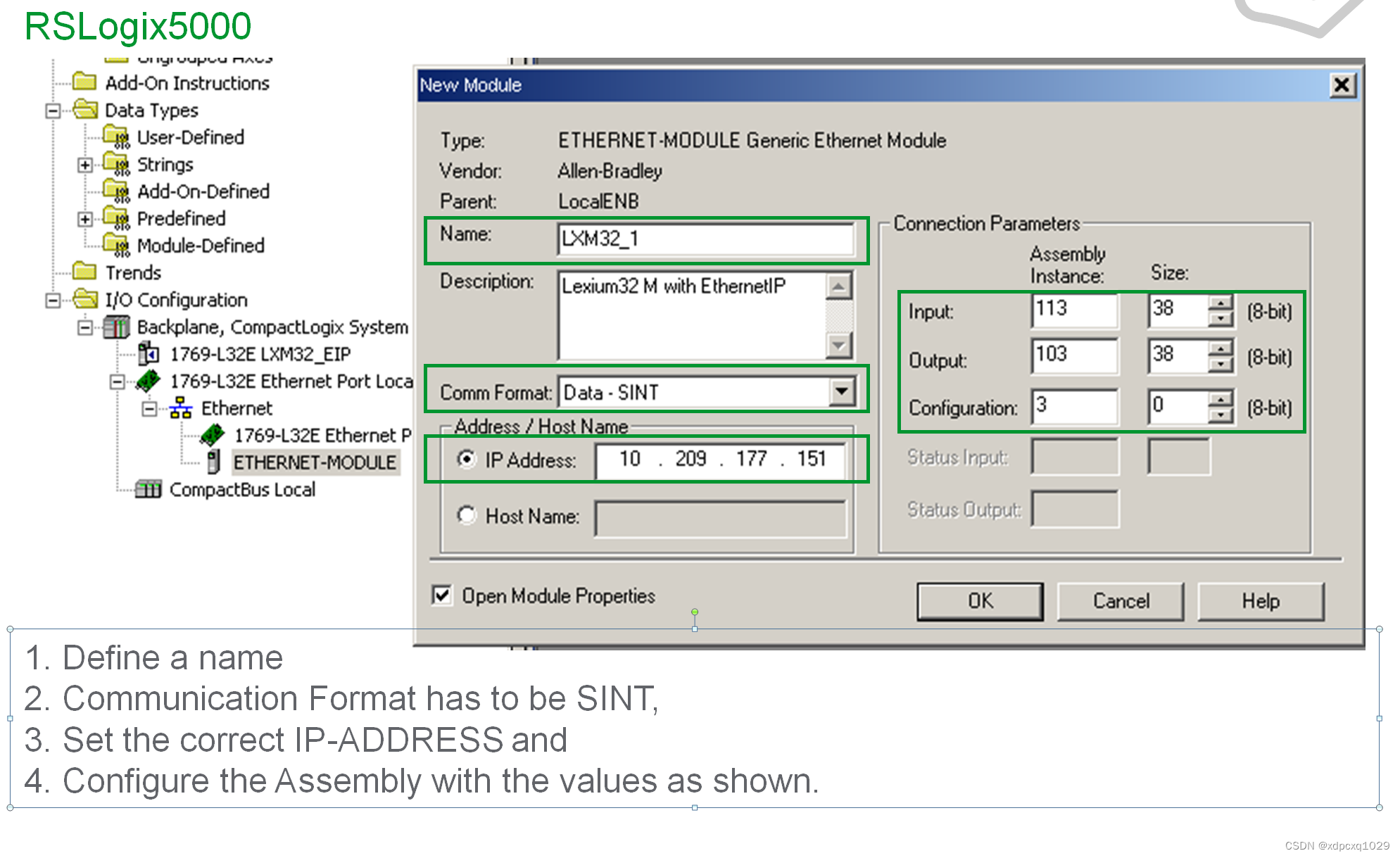Screen dimensions: 1400x858
Task: Click the Add-On Instructions folder icon
Action: point(84,82)
